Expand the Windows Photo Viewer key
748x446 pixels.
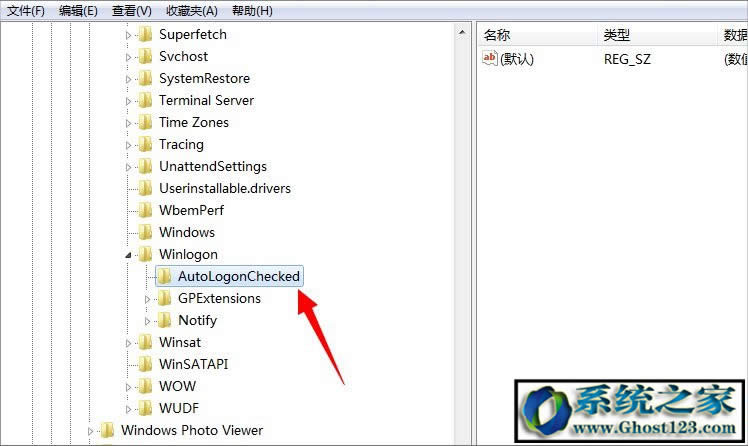90,431
